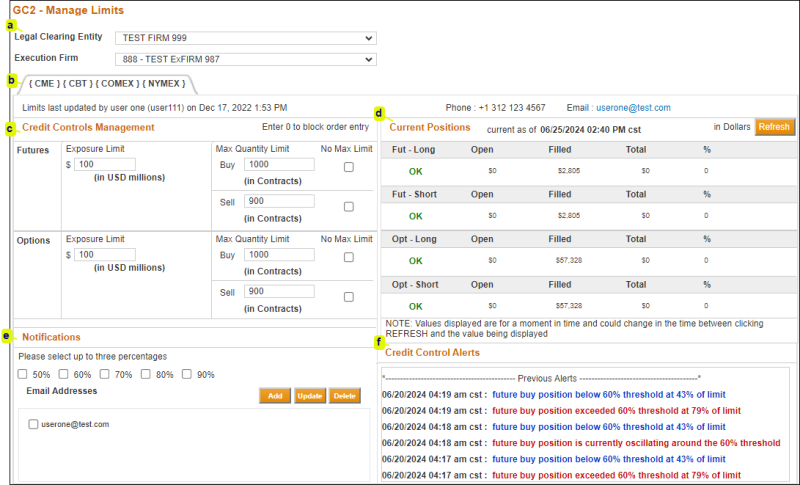Screen dimensions: 800x485
Task: Check No Max Limit for Options Buy
Action: click(x=348, y=258)
